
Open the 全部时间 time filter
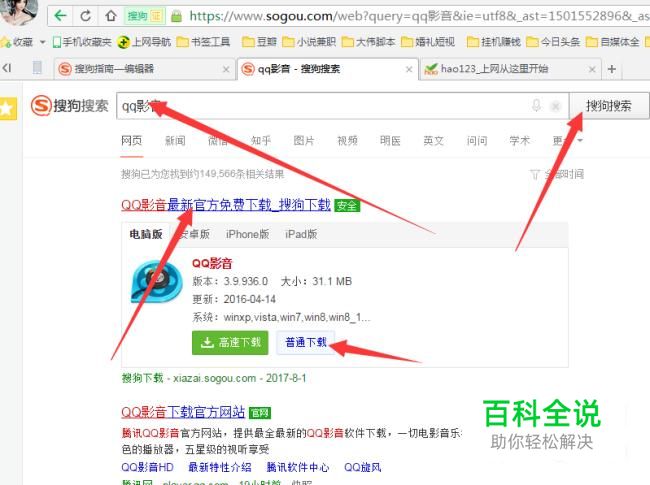tap(557, 175)
